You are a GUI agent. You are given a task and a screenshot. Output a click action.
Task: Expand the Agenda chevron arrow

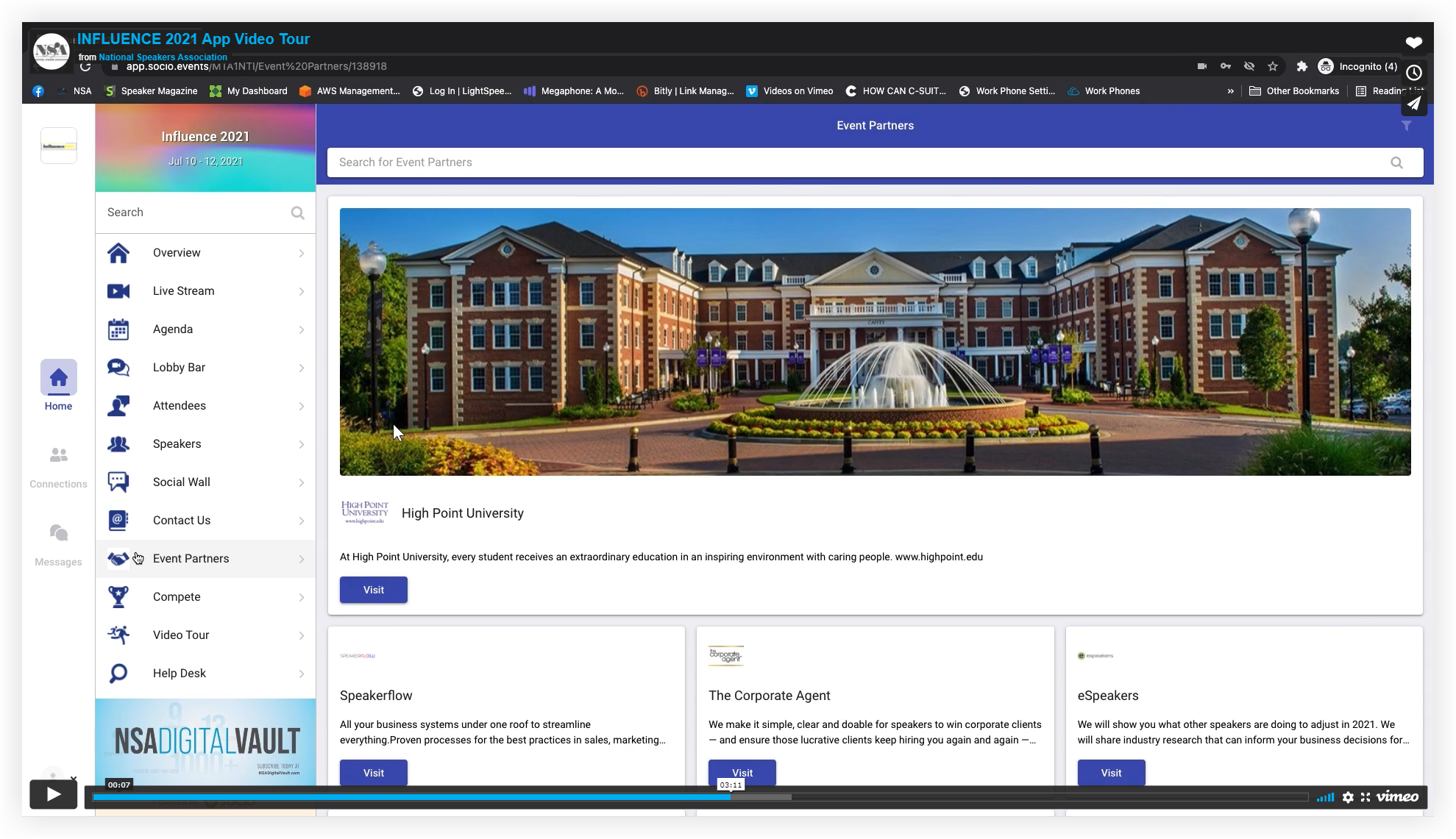click(302, 329)
